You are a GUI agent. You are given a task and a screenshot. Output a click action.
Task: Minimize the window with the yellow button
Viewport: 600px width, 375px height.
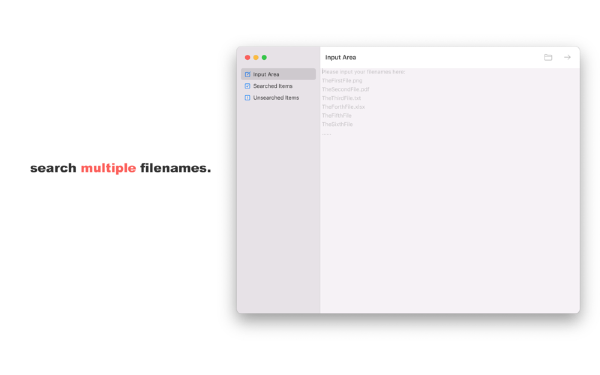point(256,57)
